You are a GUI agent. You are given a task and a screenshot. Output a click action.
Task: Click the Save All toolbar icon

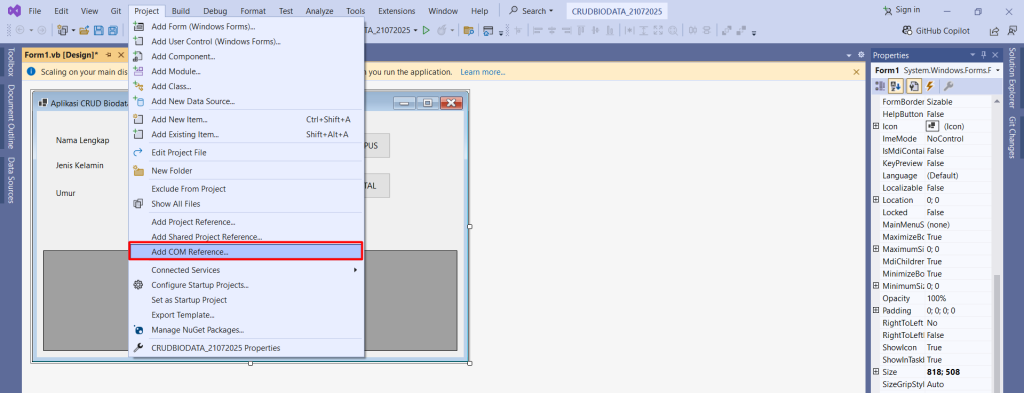(x=113, y=30)
